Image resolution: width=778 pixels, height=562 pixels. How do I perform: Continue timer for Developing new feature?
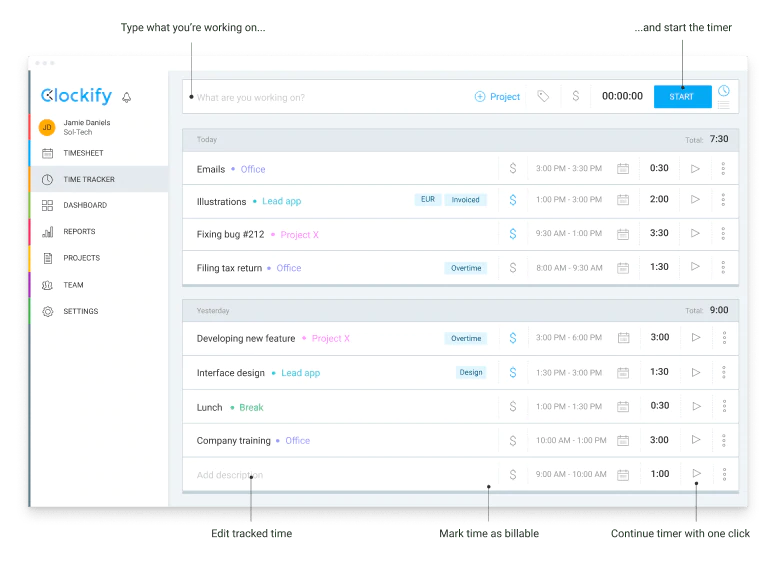(696, 337)
